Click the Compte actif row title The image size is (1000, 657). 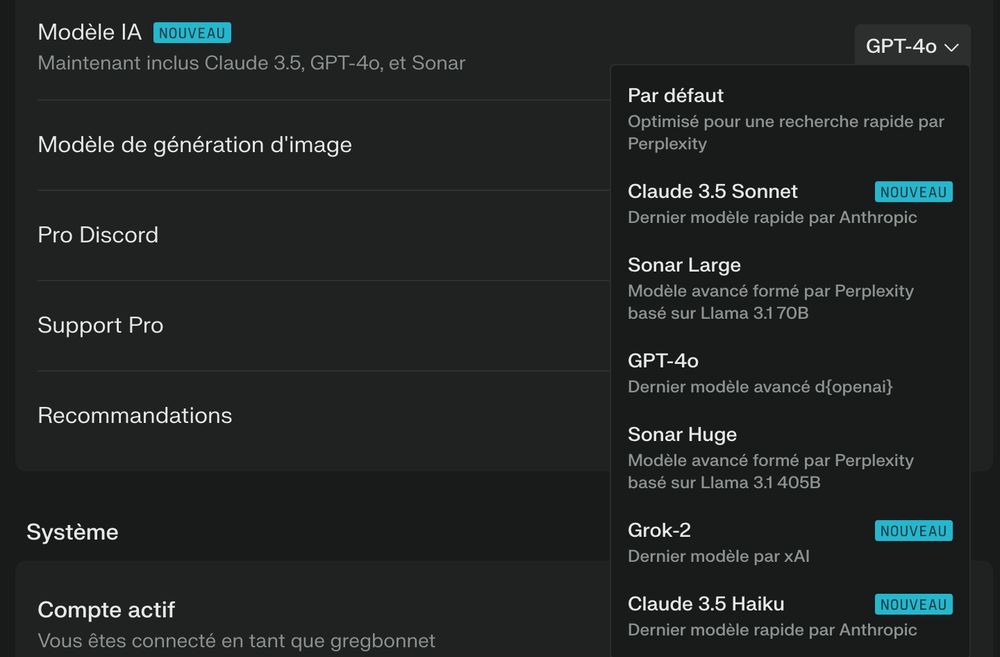click(x=106, y=610)
